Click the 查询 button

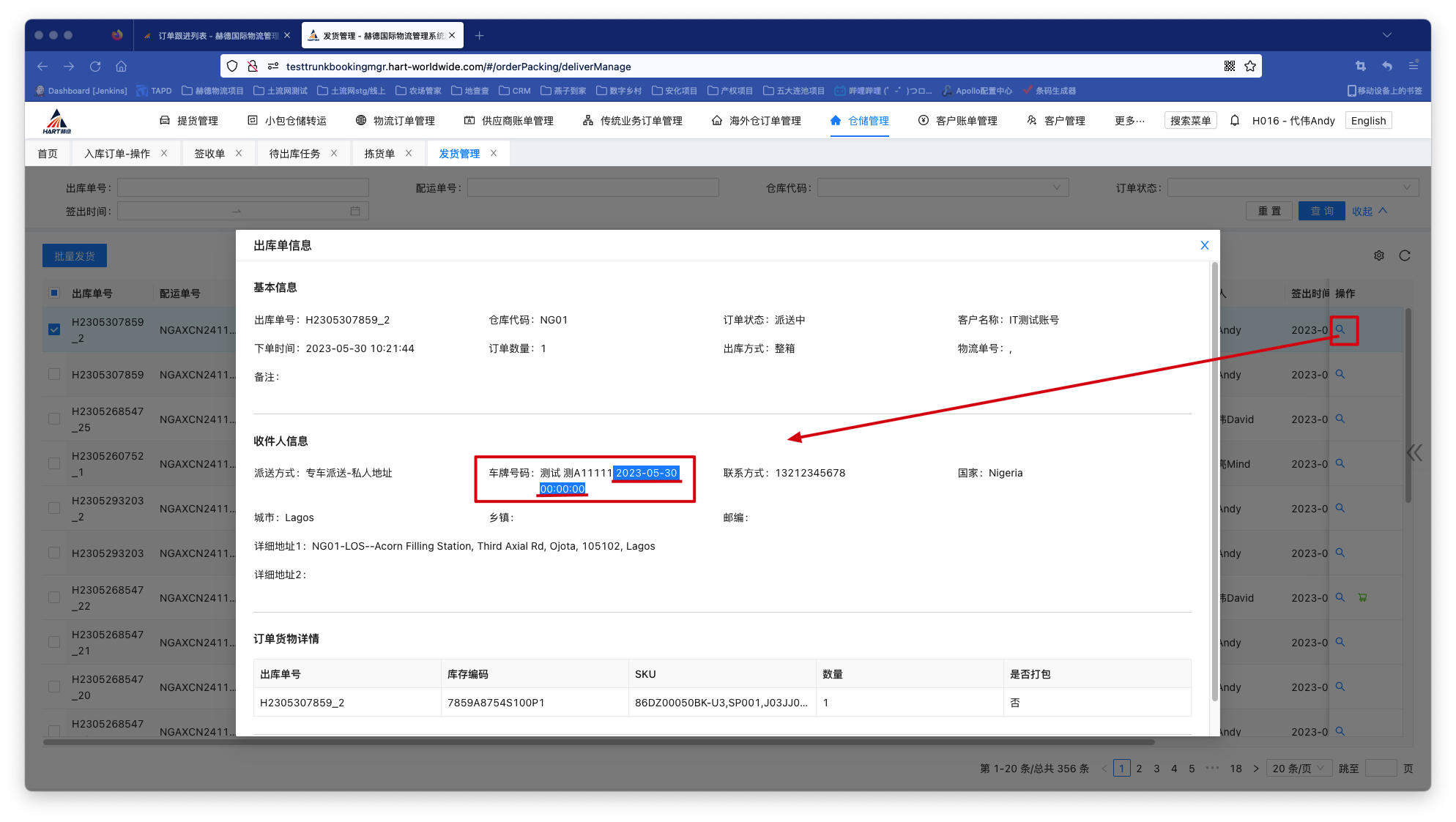[x=1322, y=211]
